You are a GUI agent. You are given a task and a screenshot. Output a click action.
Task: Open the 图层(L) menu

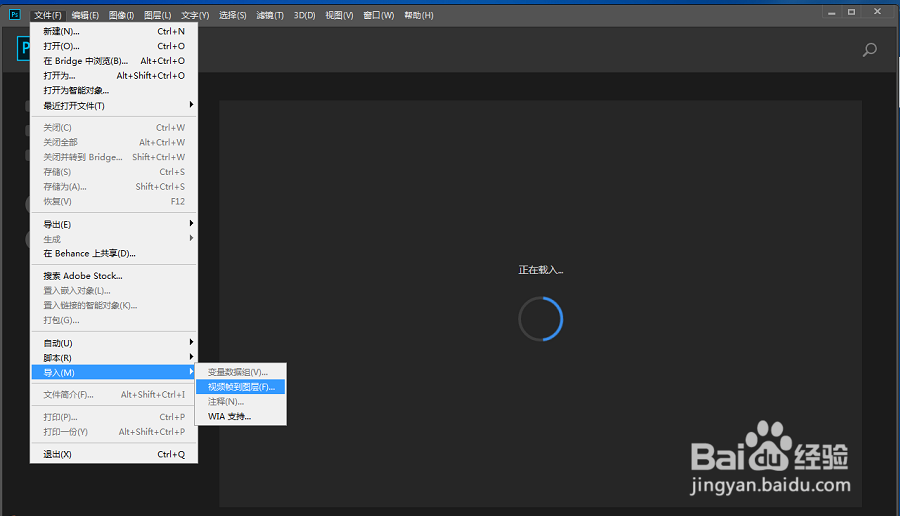pos(157,15)
